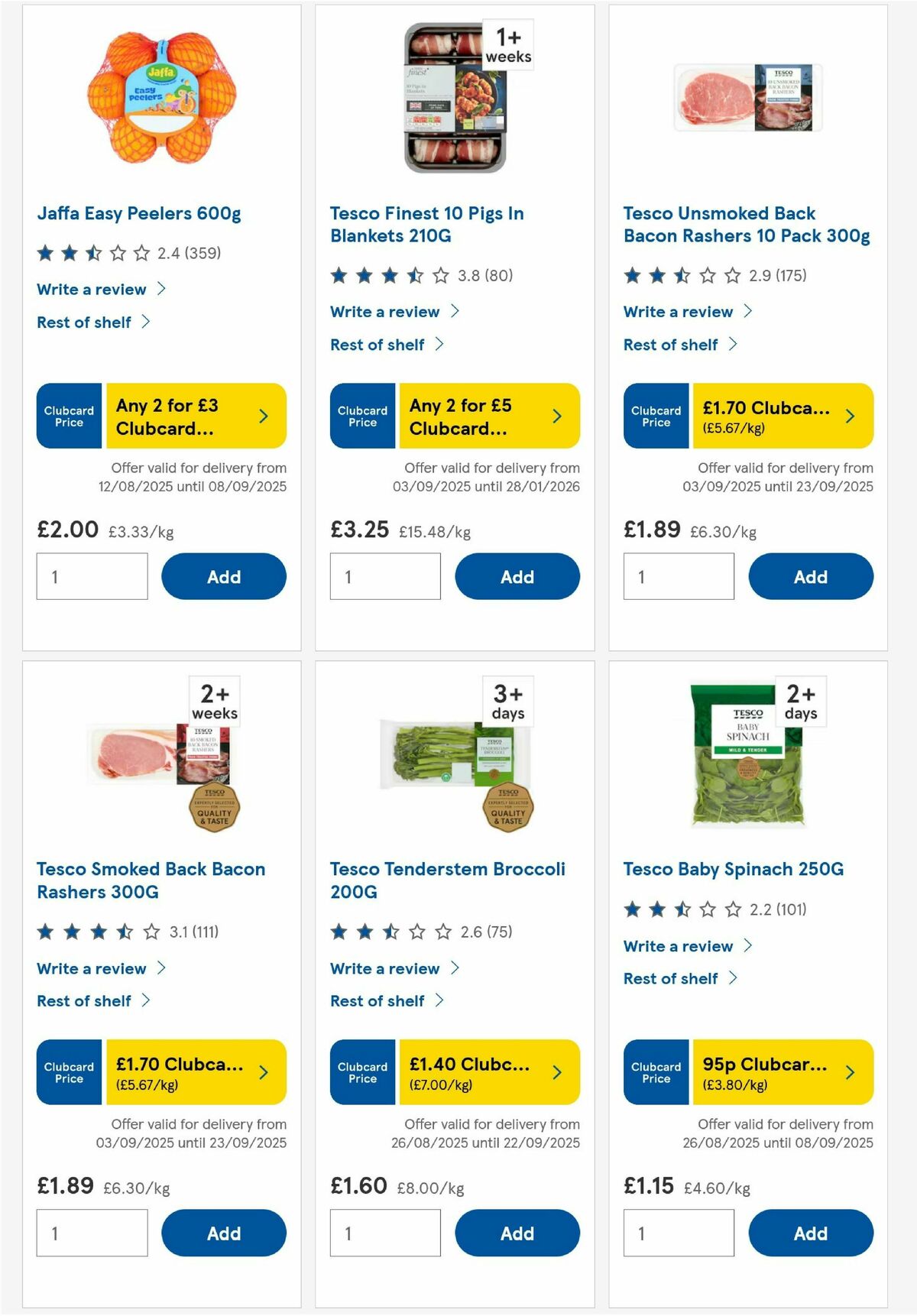917x1316 pixels.
Task: Click the Clubcard Price badge on Tesco Baby Spinach
Action: [656, 1072]
